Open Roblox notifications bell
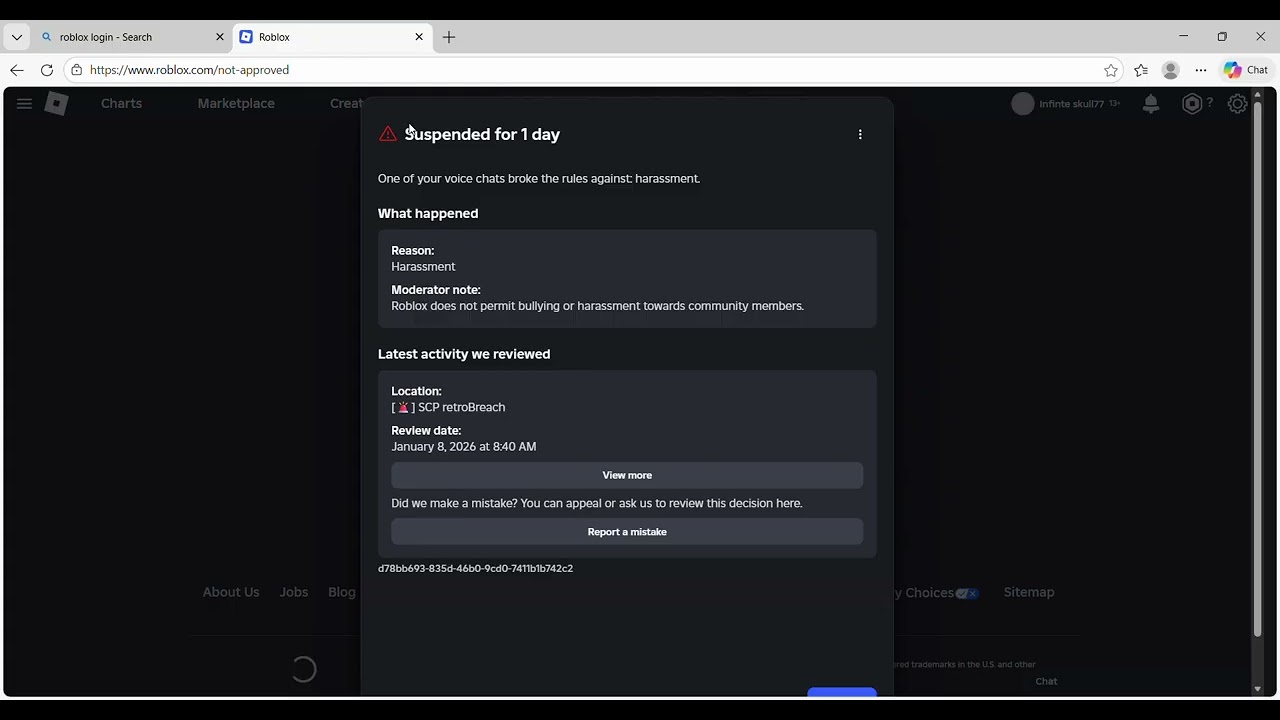This screenshot has width=1280, height=720. tap(1151, 104)
